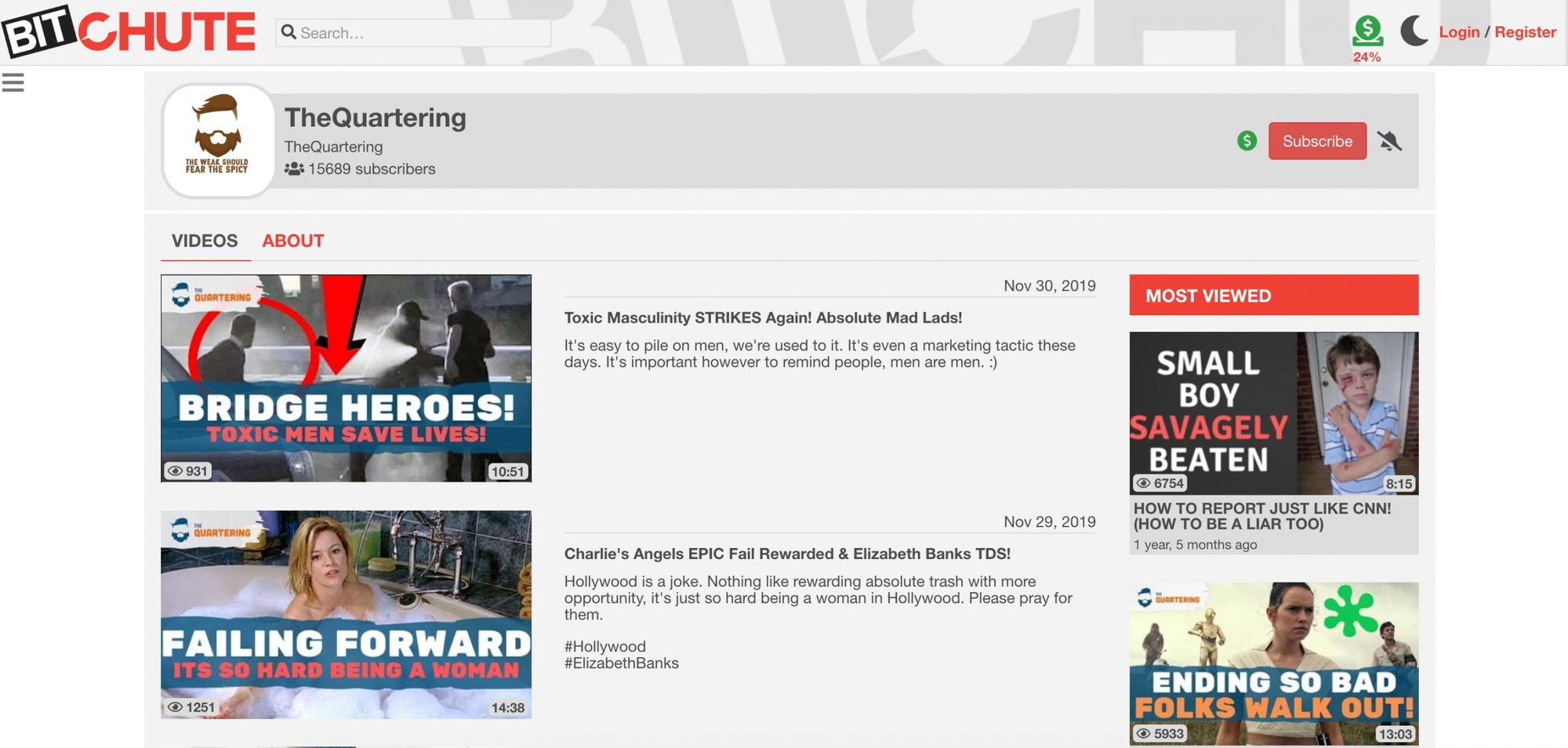Open the Login link

pyautogui.click(x=1459, y=32)
